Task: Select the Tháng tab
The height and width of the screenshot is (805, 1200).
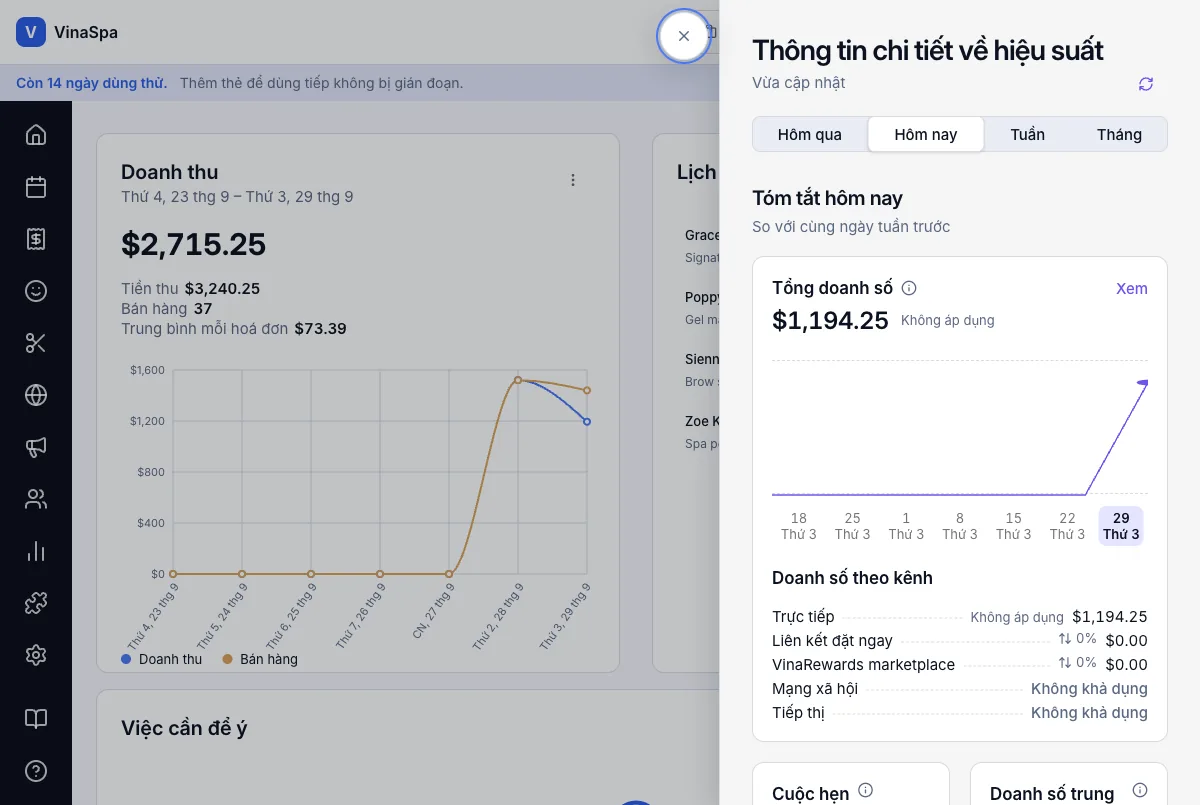Action: [1119, 134]
